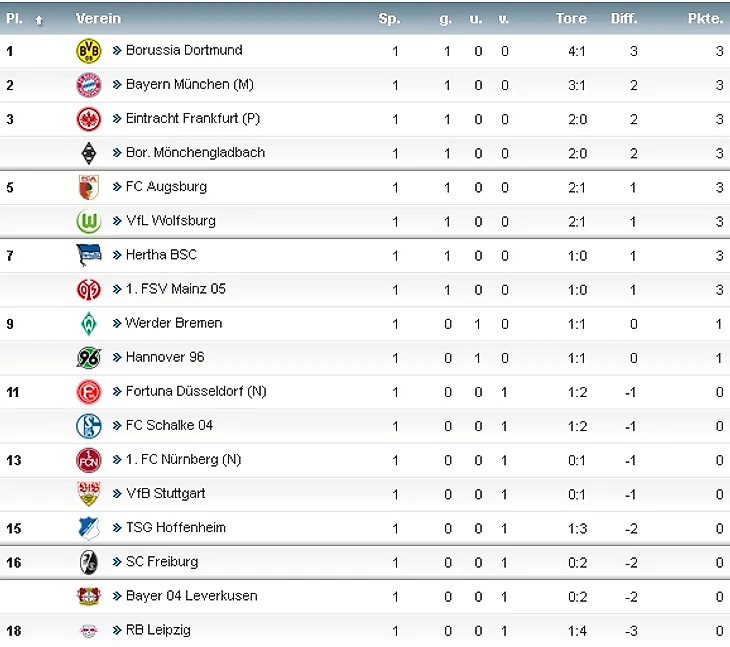
Task: Sort by the Diff. column header
Action: (624, 18)
